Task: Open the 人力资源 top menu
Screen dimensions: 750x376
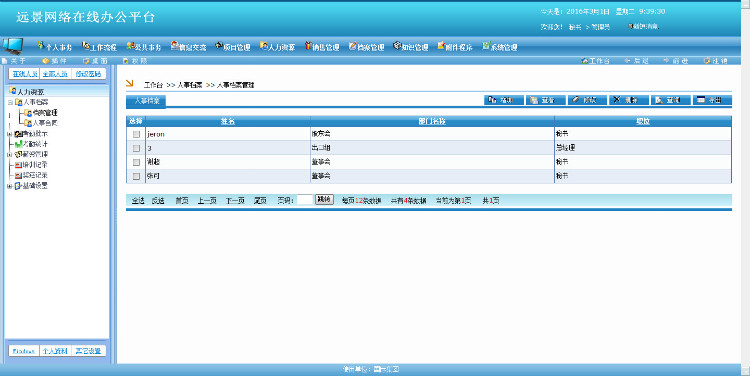Action: [277, 47]
